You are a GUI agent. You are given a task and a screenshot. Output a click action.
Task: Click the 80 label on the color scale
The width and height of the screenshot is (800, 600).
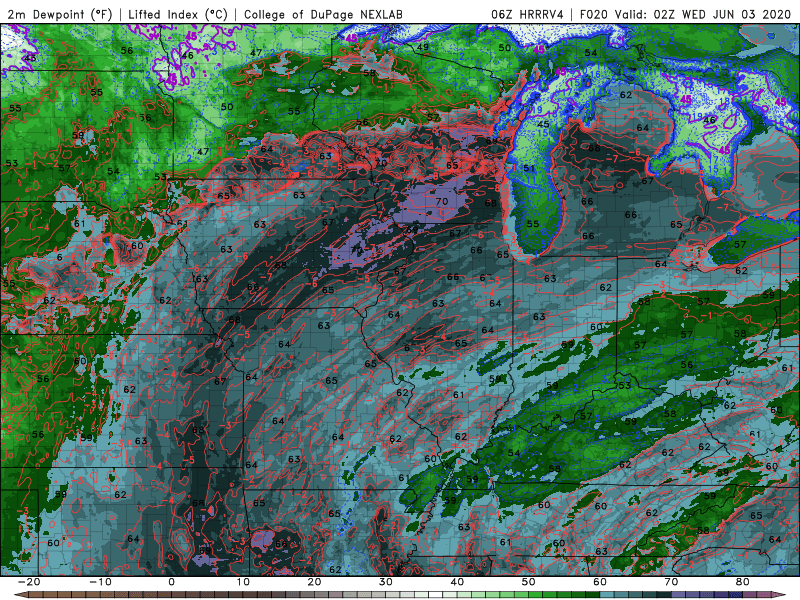pos(743,582)
